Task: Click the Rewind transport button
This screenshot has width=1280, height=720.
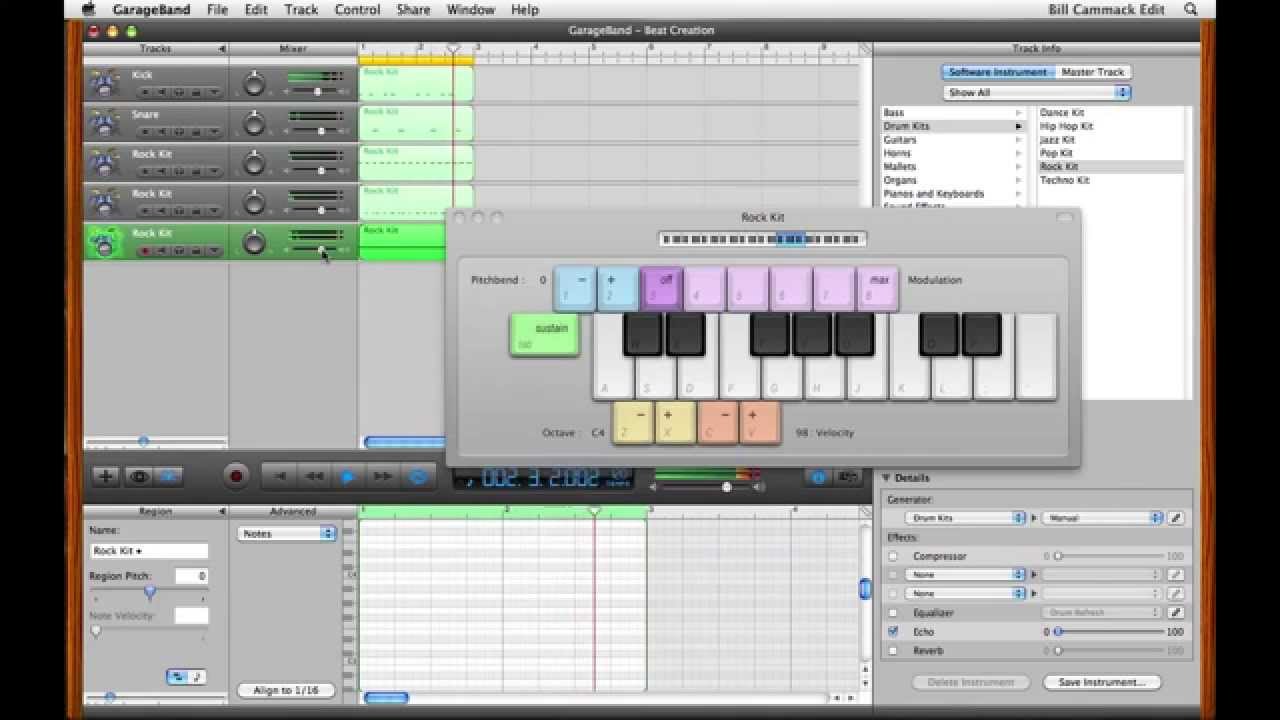Action: tap(314, 477)
